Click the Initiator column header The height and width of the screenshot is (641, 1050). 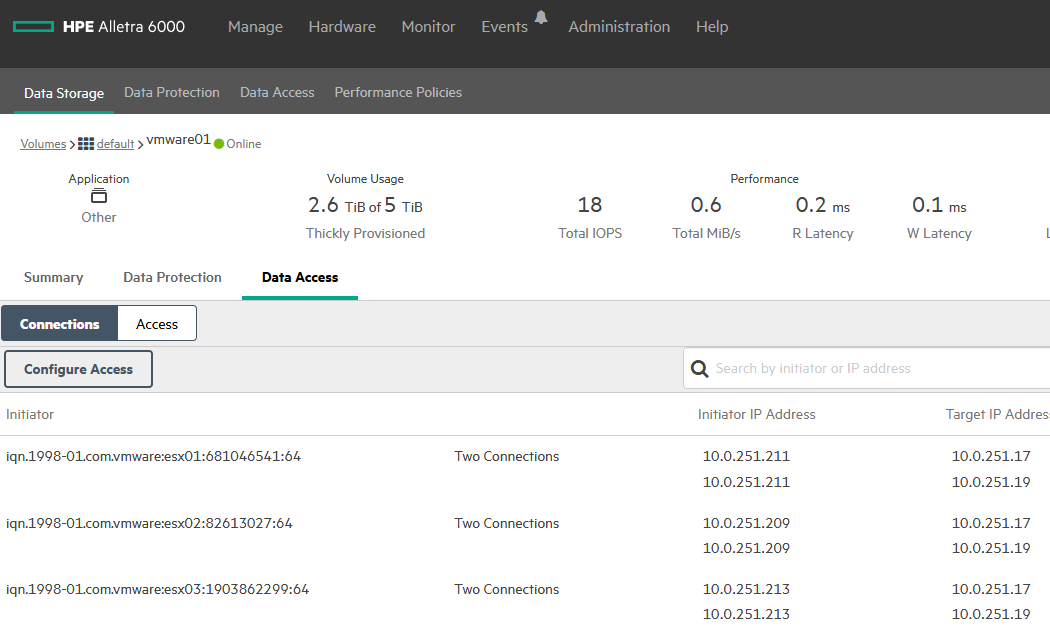tap(30, 415)
